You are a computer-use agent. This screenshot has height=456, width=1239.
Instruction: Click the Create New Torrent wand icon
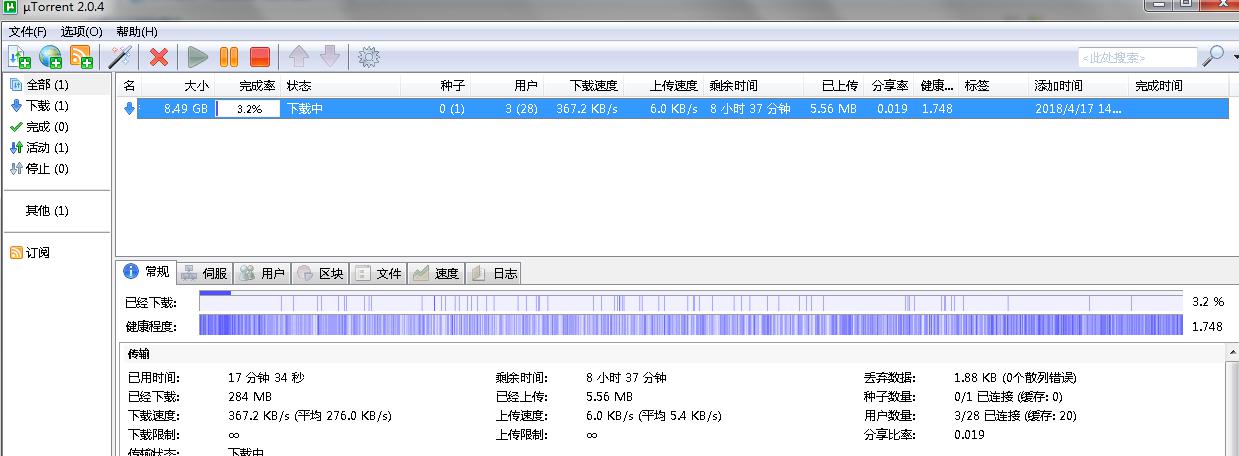pyautogui.click(x=121, y=57)
